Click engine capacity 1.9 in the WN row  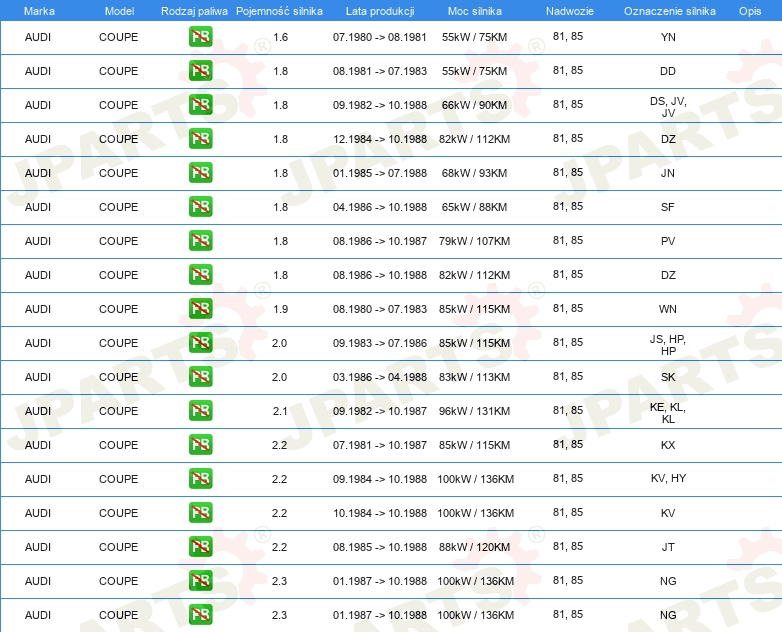pos(280,309)
